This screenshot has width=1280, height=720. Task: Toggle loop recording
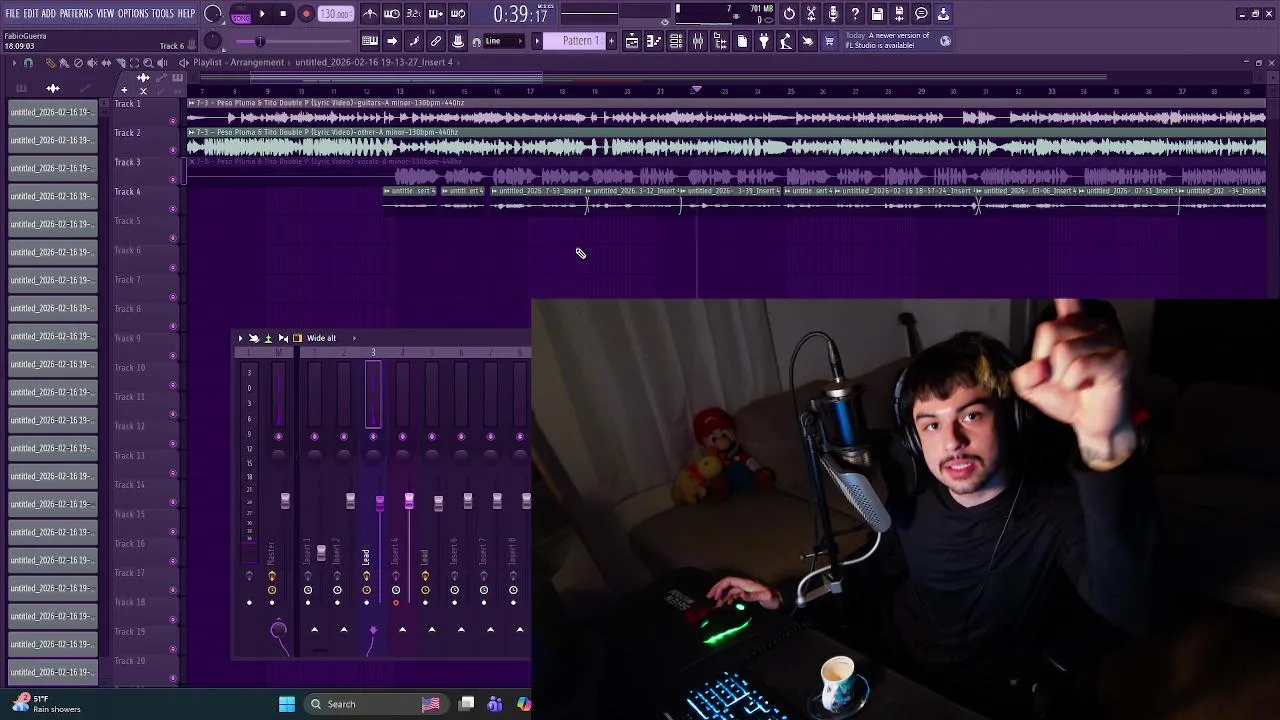pos(458,14)
